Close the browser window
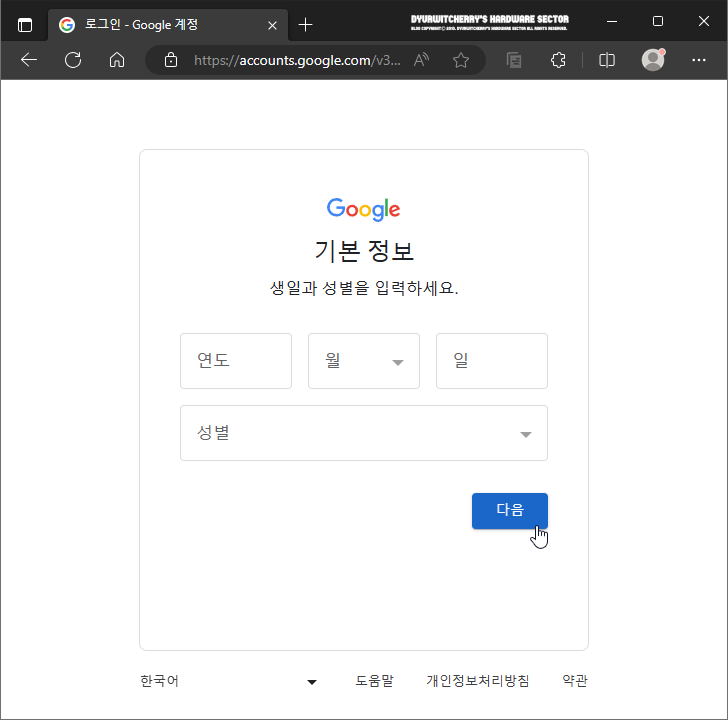Viewport: 728px width, 720px height. [x=704, y=21]
